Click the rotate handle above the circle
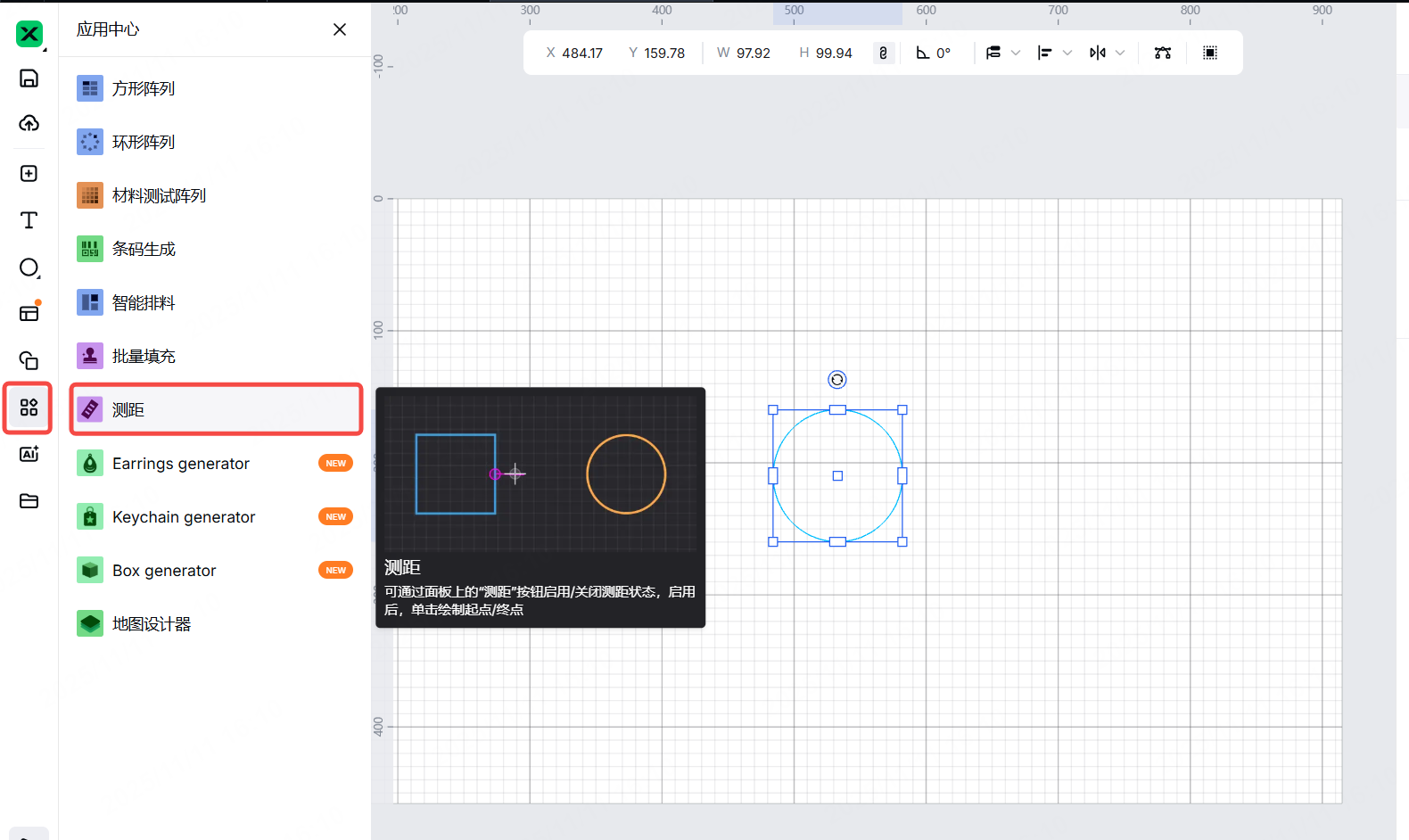 coord(836,380)
